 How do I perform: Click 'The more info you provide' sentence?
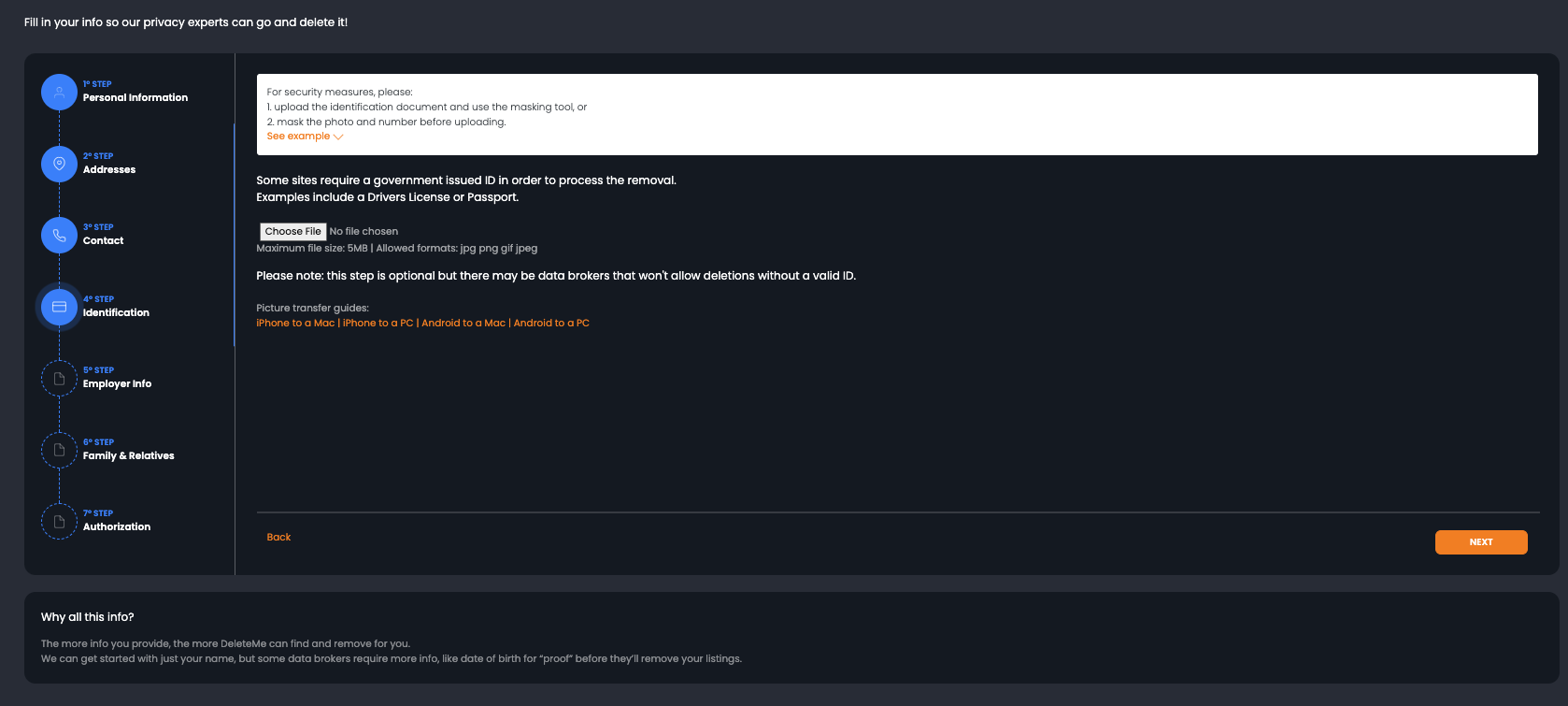pyautogui.click(x=225, y=643)
